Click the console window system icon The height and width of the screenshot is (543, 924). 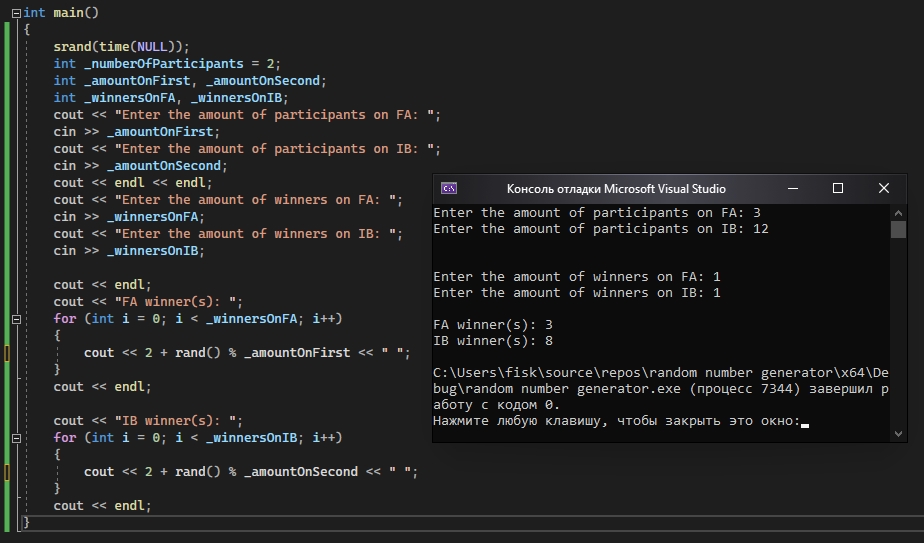click(450, 188)
